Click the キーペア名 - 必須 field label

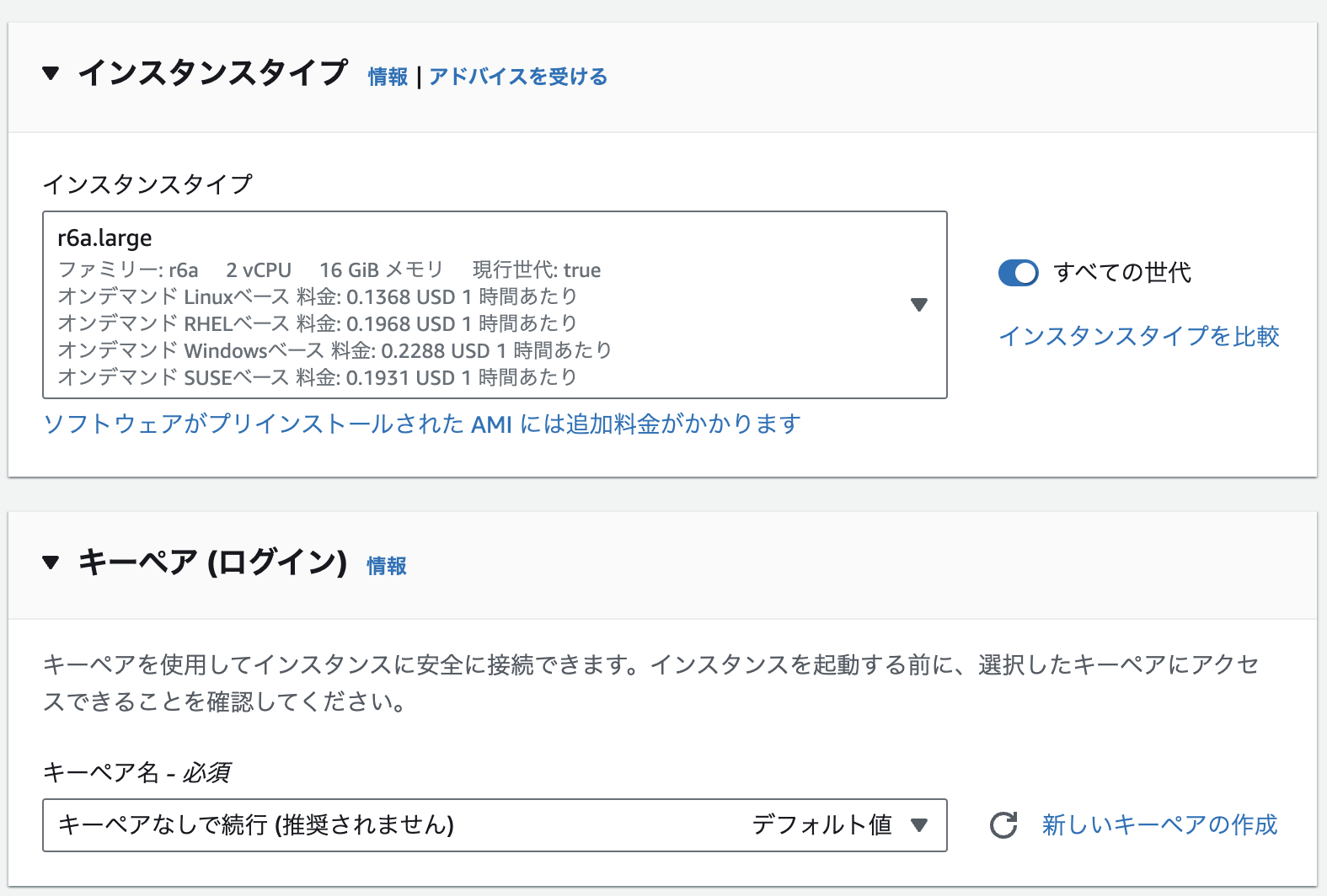pos(136,772)
